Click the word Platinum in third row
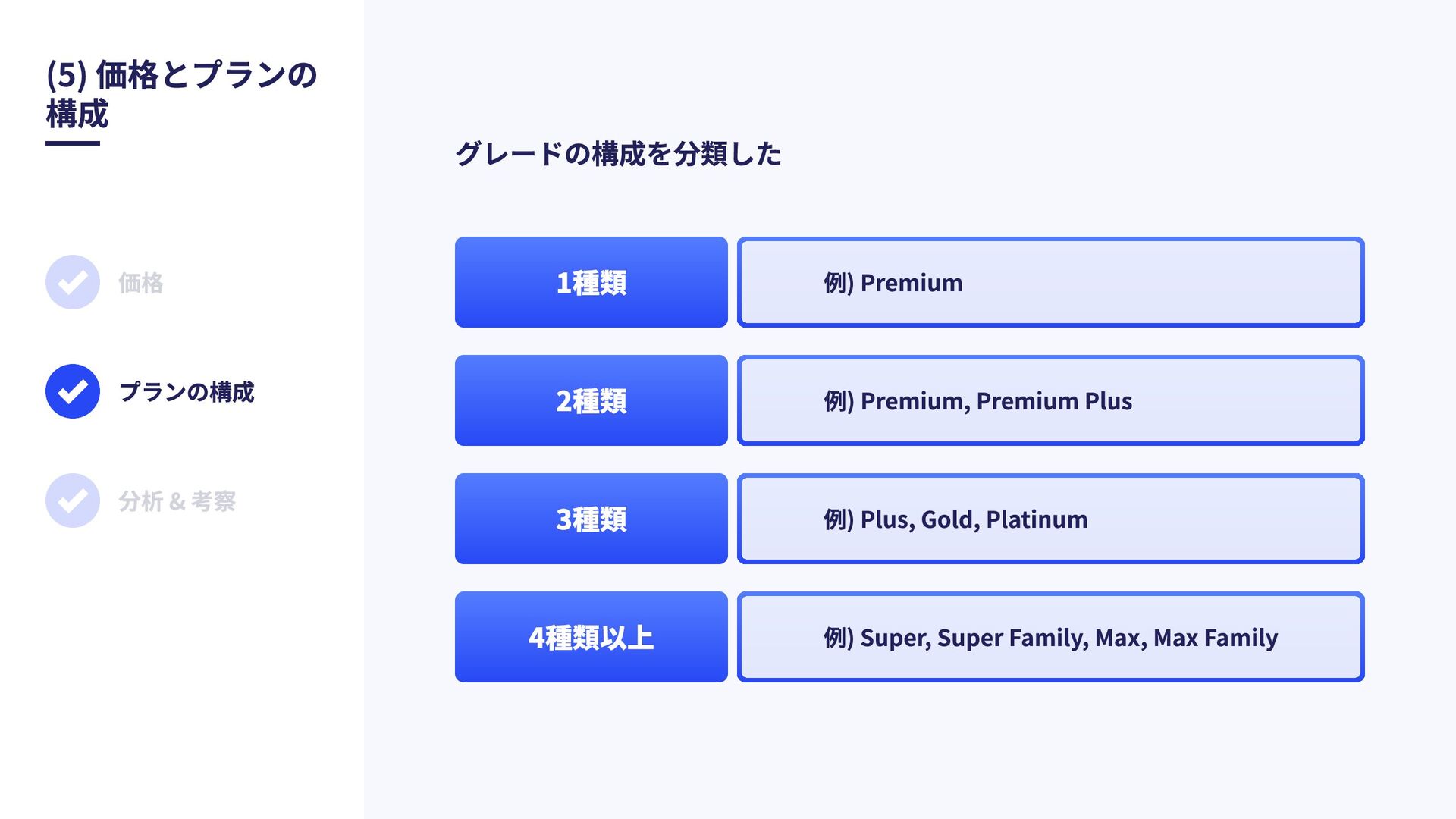1456x819 pixels. [x=1037, y=519]
